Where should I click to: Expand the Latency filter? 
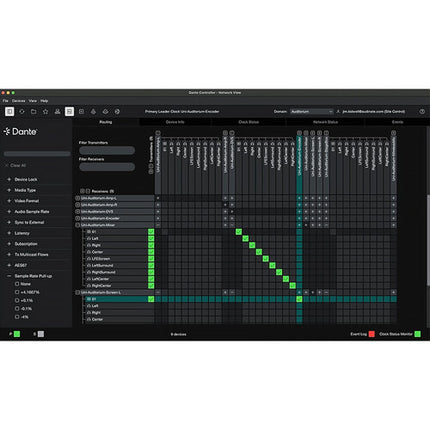click(9, 233)
